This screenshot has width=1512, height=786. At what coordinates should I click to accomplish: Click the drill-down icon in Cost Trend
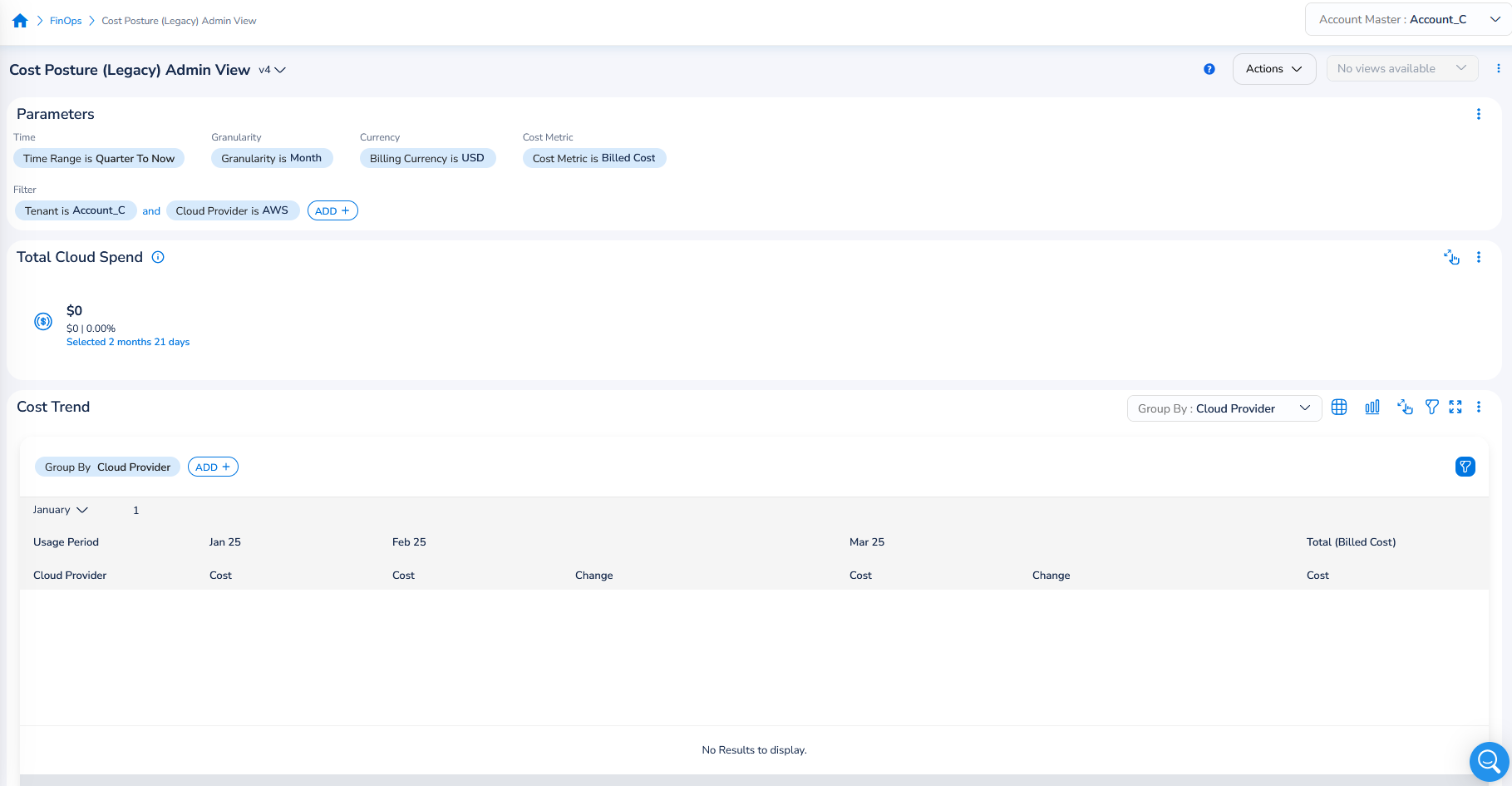coord(1405,407)
